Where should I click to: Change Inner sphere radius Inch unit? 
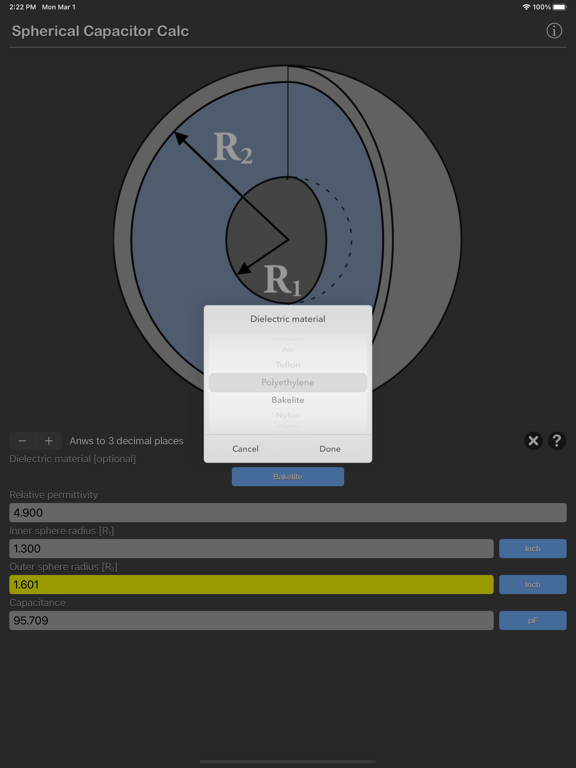(532, 549)
